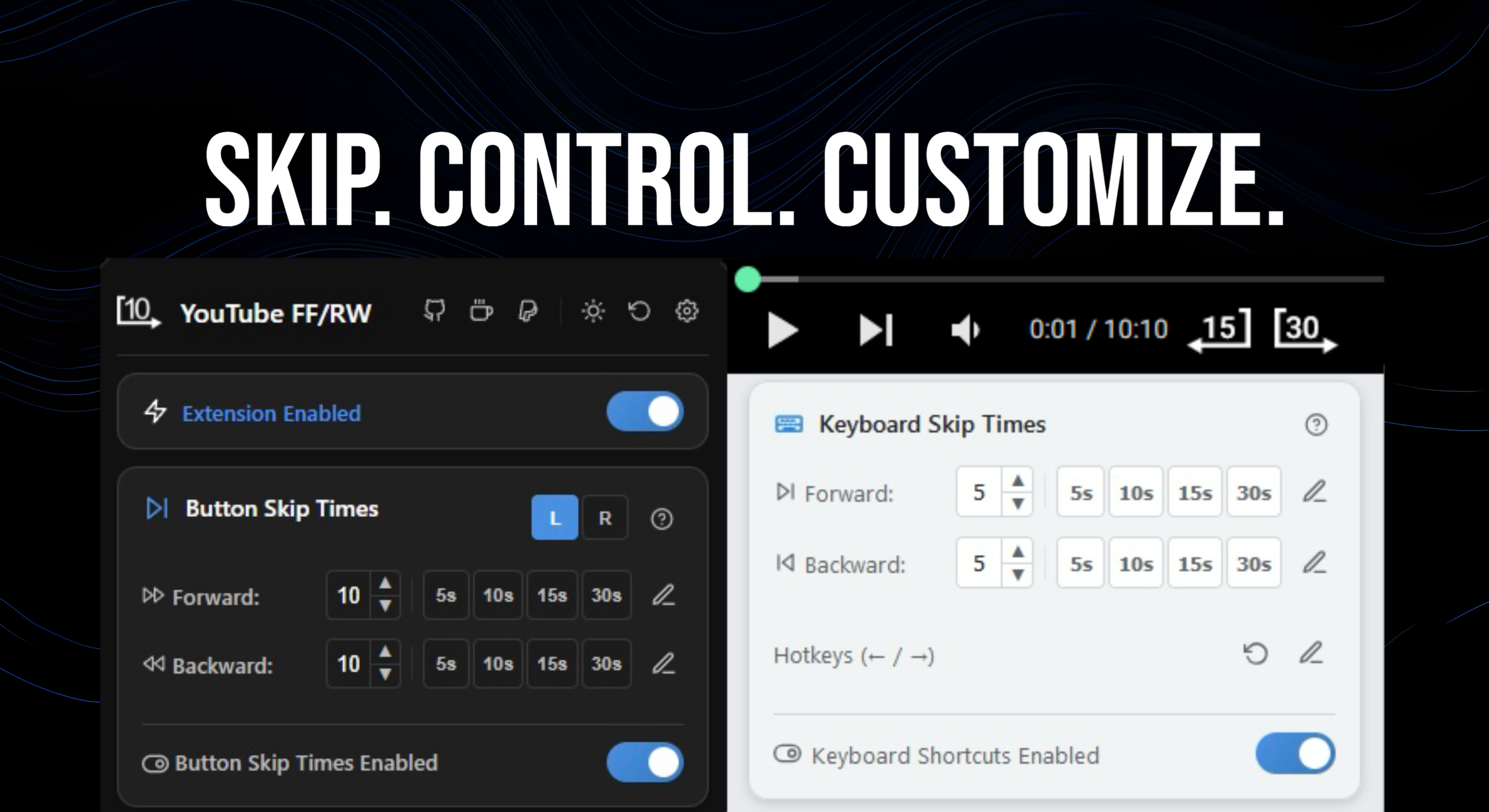Viewport: 1489px width, 812px height.
Task: Decrease keyboard Backward skip value
Action: [x=1017, y=575]
